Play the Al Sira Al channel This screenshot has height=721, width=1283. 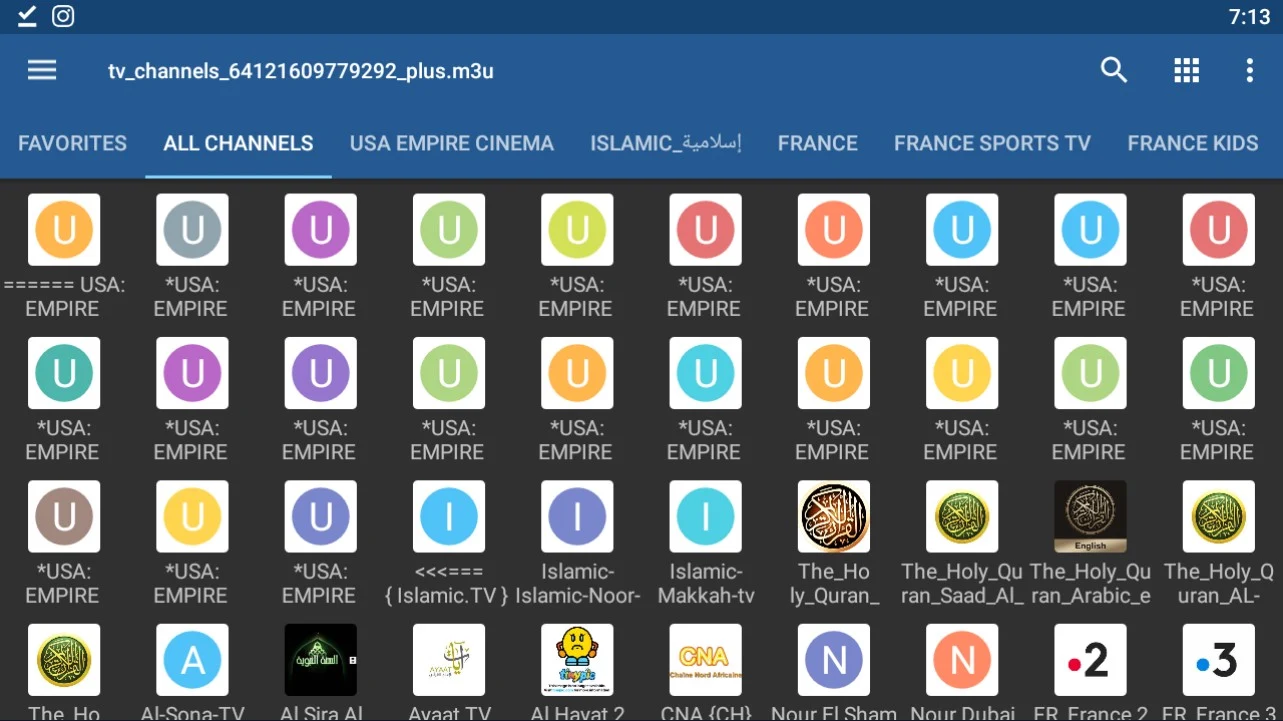click(x=320, y=672)
